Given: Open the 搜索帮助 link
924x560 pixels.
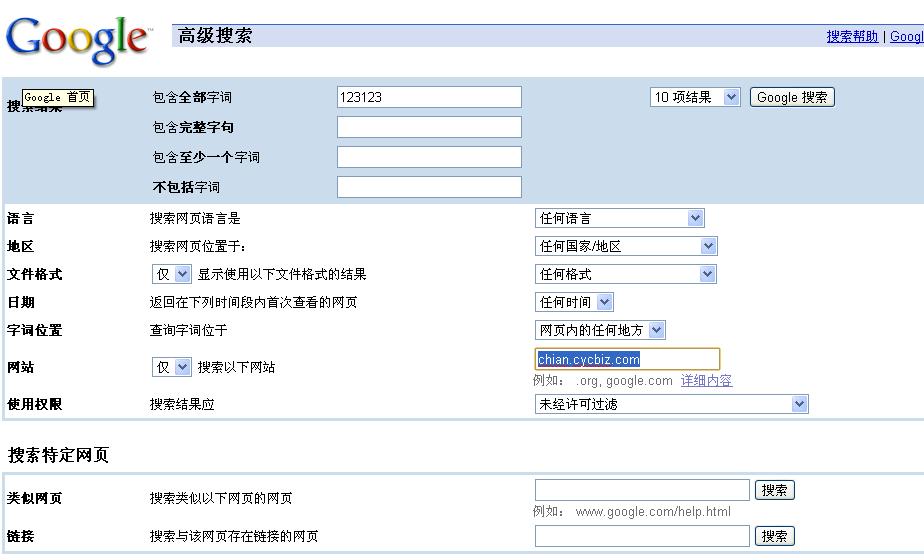Looking at the screenshot, I should (x=852, y=36).
